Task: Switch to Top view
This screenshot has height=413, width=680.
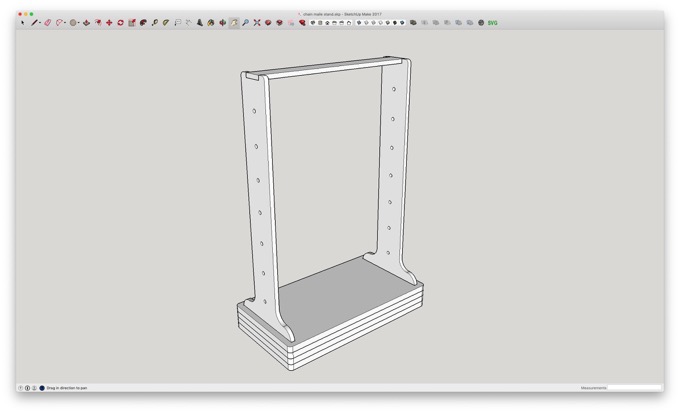Action: pos(320,23)
